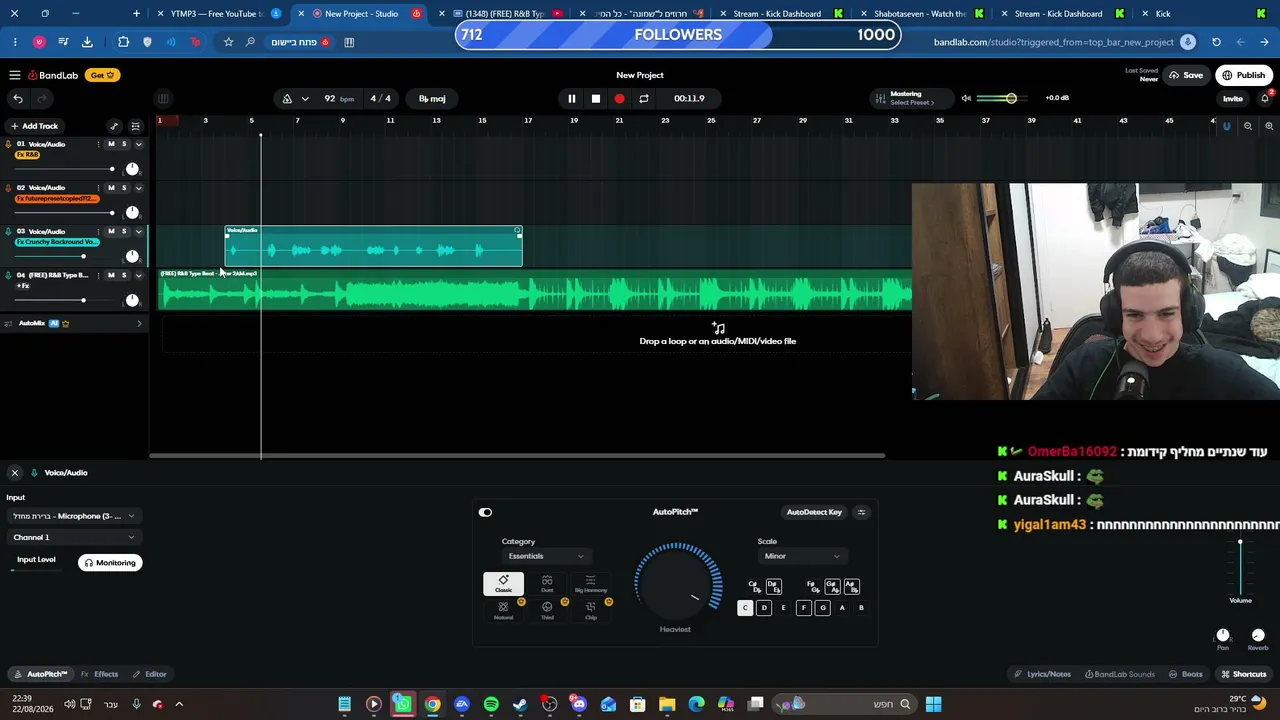The height and width of the screenshot is (720, 1280).
Task: Stop playback
Action: click(x=595, y=98)
